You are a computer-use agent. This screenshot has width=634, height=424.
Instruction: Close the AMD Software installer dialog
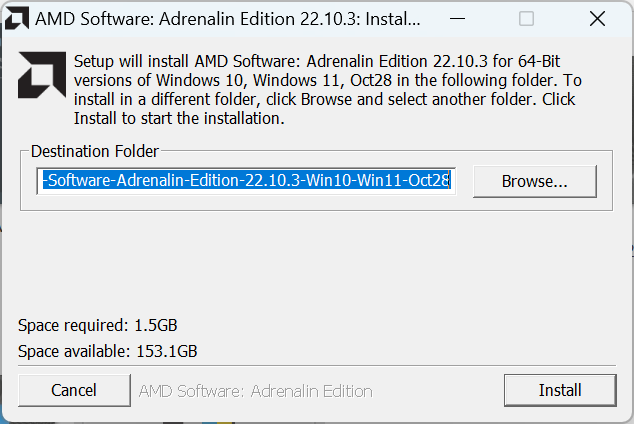coord(597,19)
